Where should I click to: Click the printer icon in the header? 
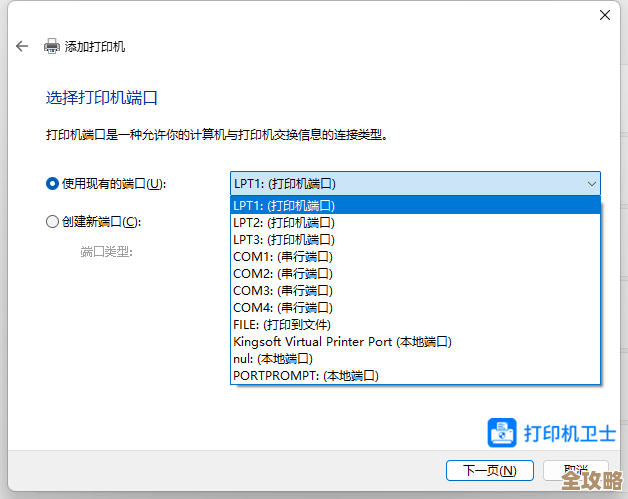point(52,46)
